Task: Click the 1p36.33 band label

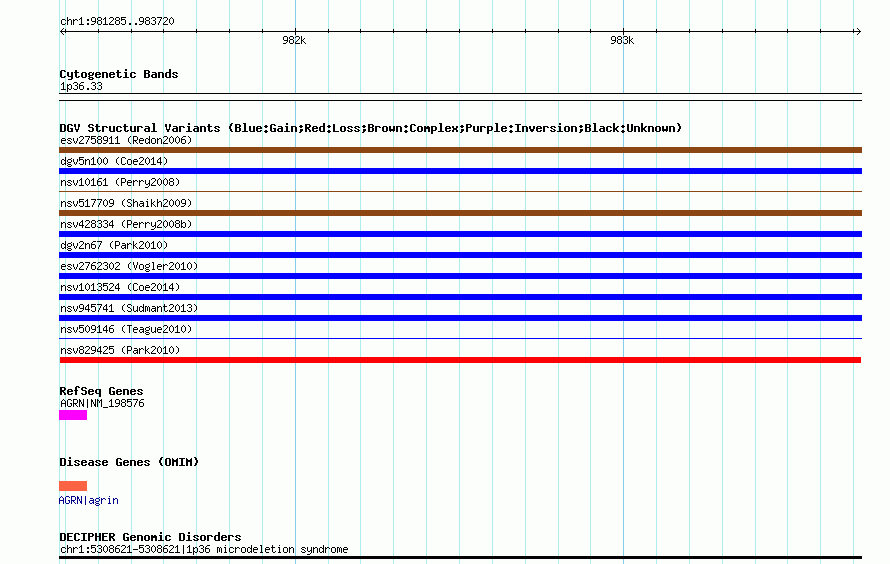Action: point(81,87)
